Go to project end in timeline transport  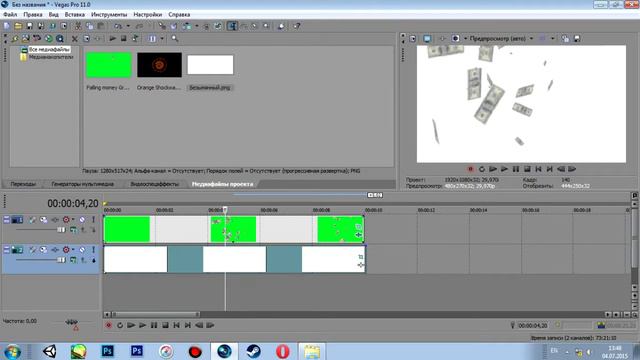click(188, 325)
